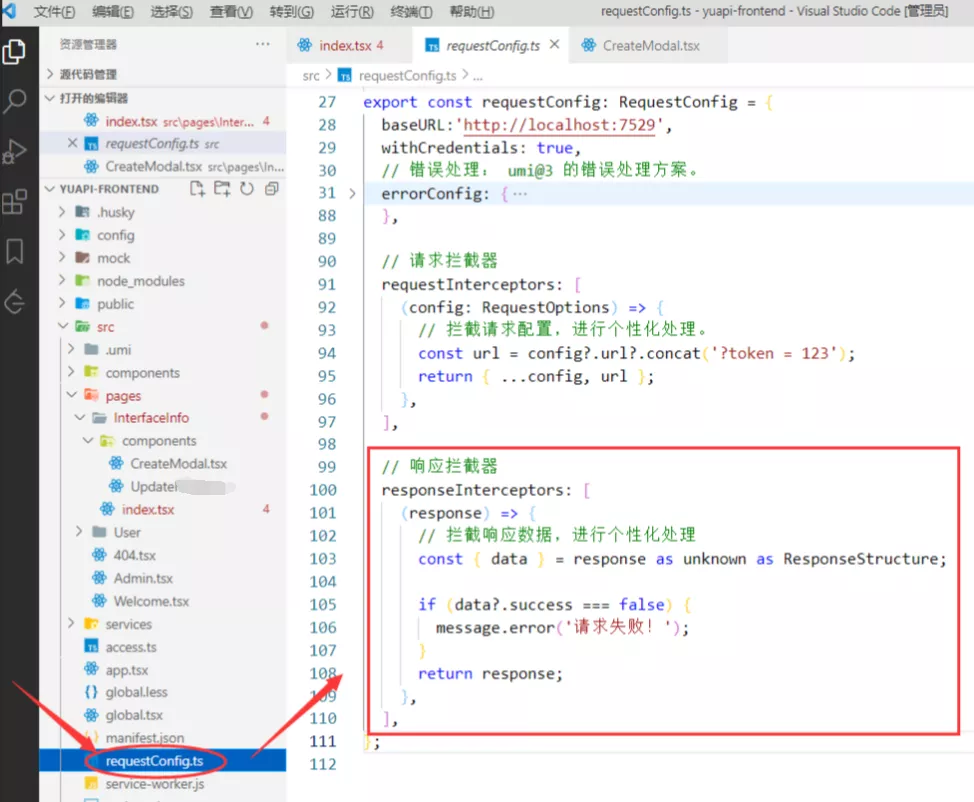Open the 查看(V) menu

coord(231,12)
